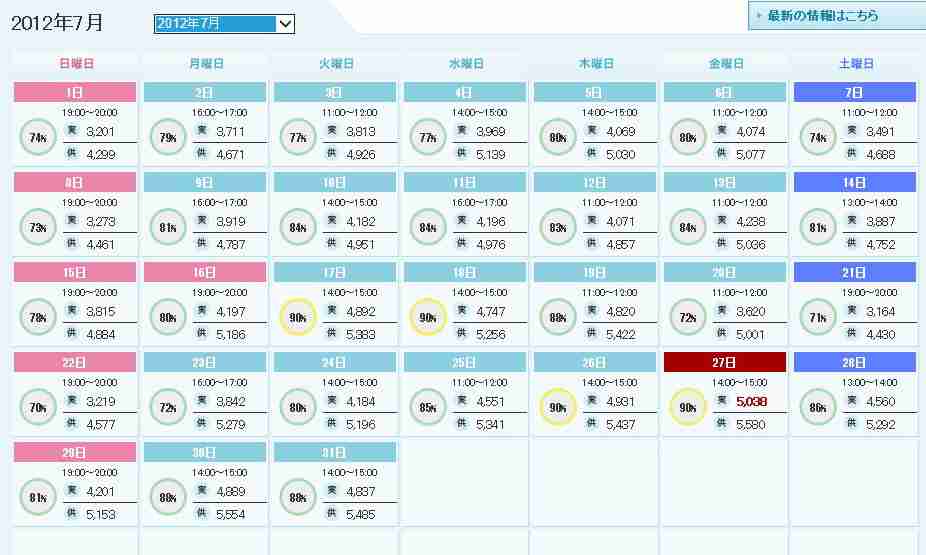Screen dimensions: 926x555
Task: Select the 24日 date header
Action: coord(335,362)
